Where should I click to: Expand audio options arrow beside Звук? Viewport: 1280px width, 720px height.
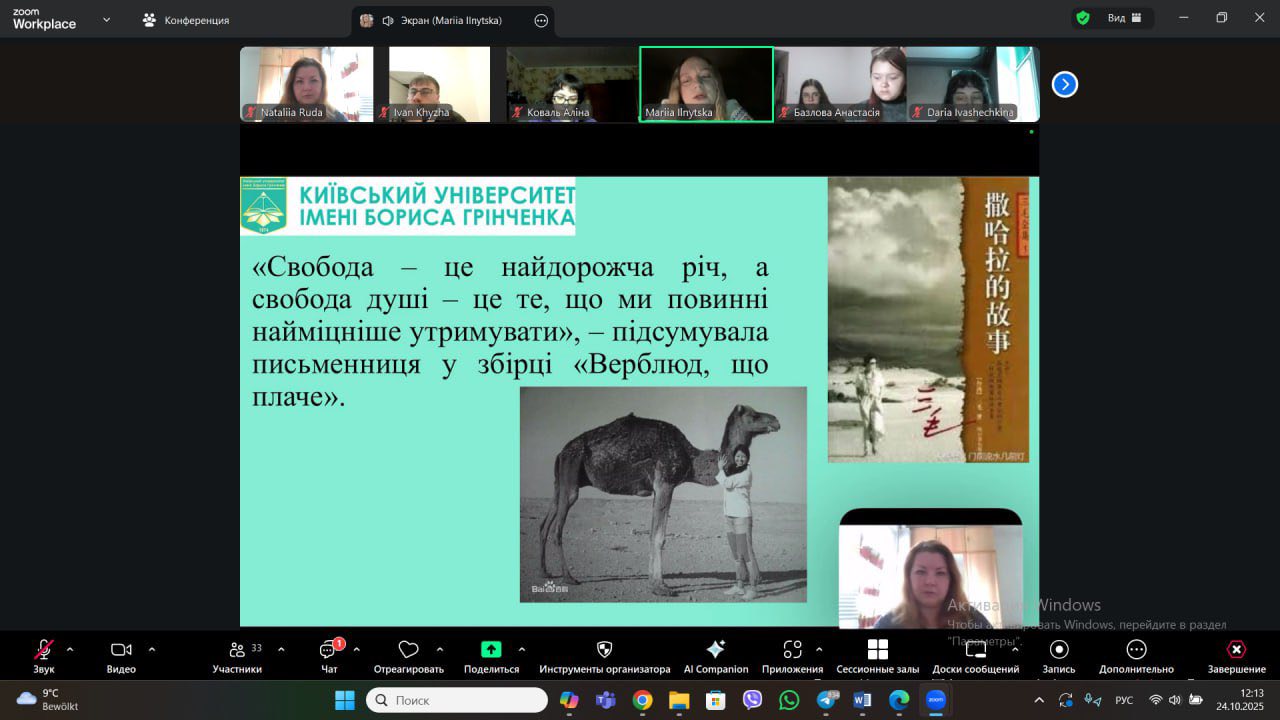coord(70,649)
